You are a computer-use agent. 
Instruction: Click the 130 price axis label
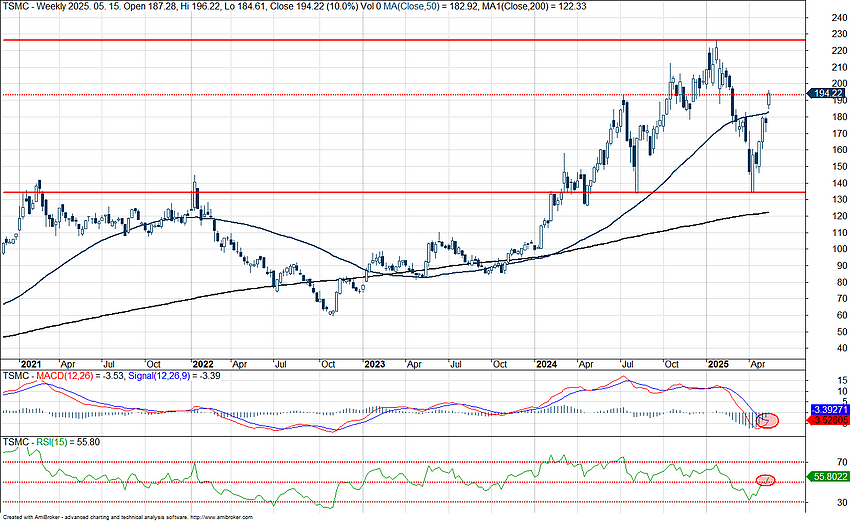point(840,200)
